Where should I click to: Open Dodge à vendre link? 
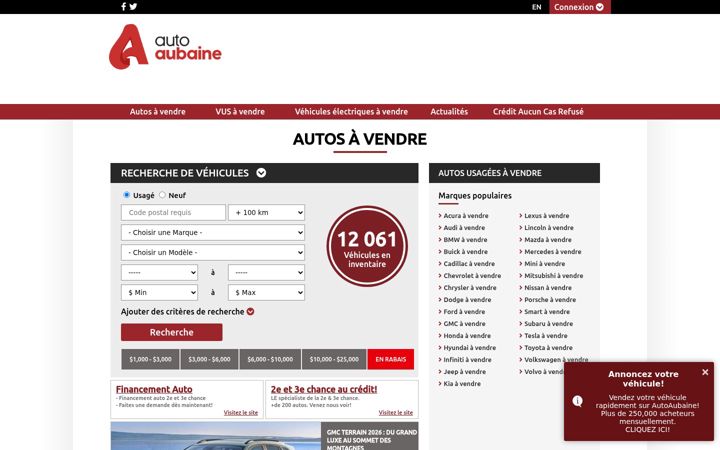[x=467, y=299]
